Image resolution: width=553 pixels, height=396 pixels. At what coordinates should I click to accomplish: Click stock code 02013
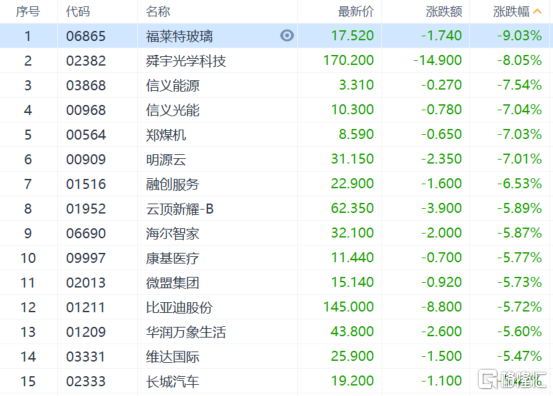tap(86, 283)
